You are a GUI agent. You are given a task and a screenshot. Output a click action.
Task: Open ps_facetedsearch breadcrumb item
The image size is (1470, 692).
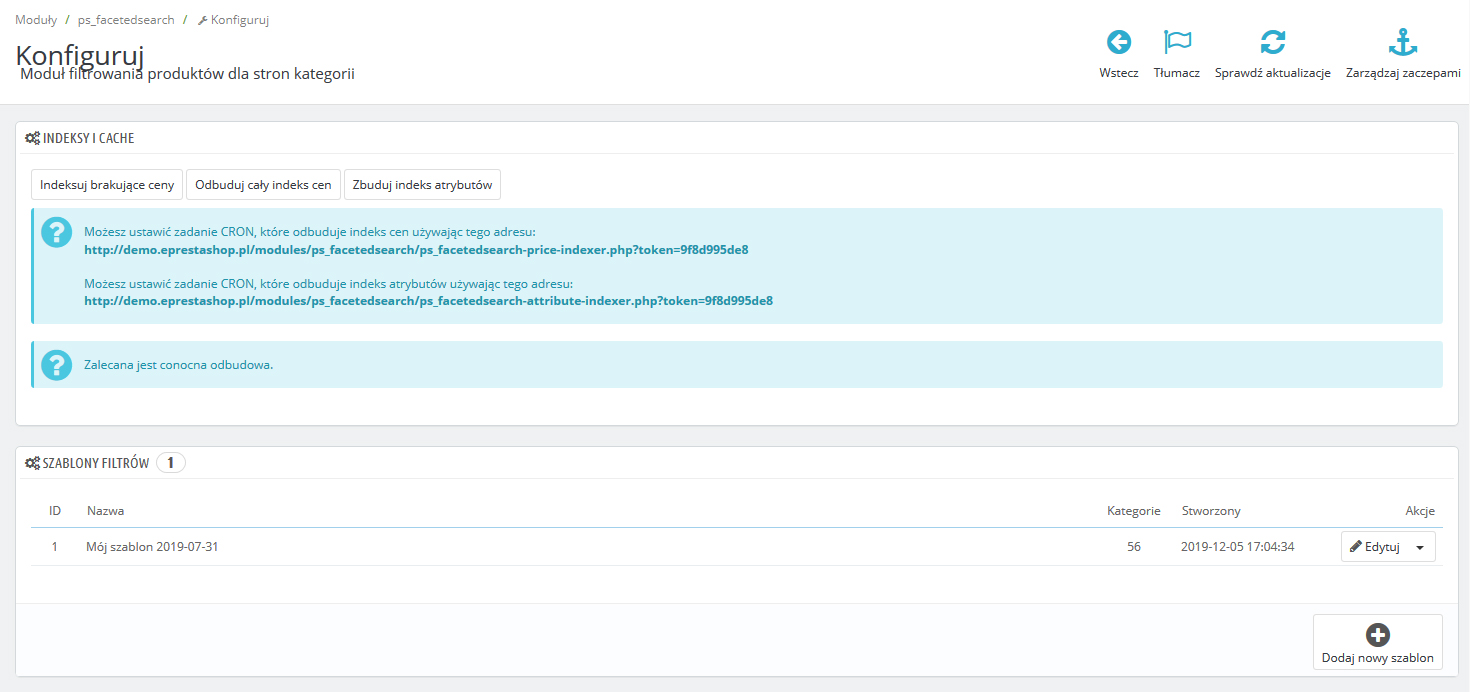(x=126, y=20)
